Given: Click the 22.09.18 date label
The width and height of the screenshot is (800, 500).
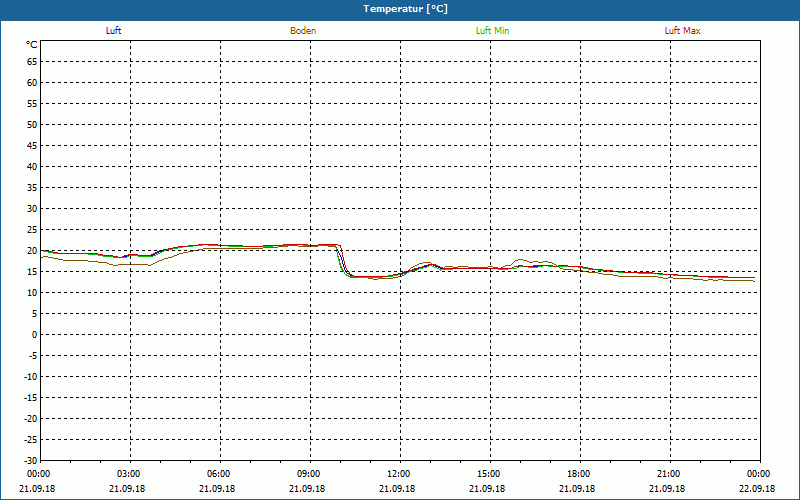Looking at the screenshot, I should (757, 489).
